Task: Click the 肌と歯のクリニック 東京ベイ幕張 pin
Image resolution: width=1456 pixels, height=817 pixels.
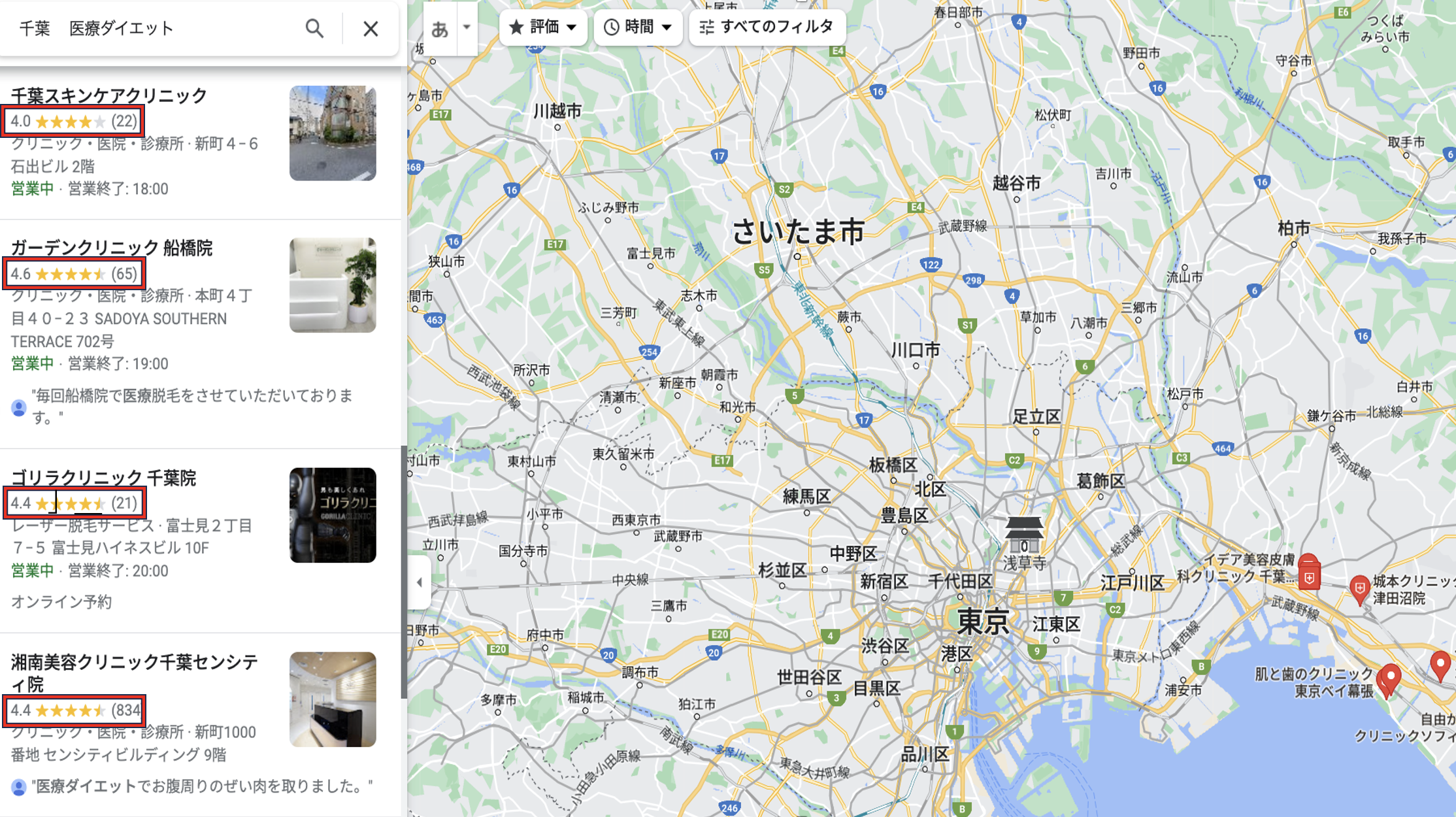Action: (x=1389, y=680)
